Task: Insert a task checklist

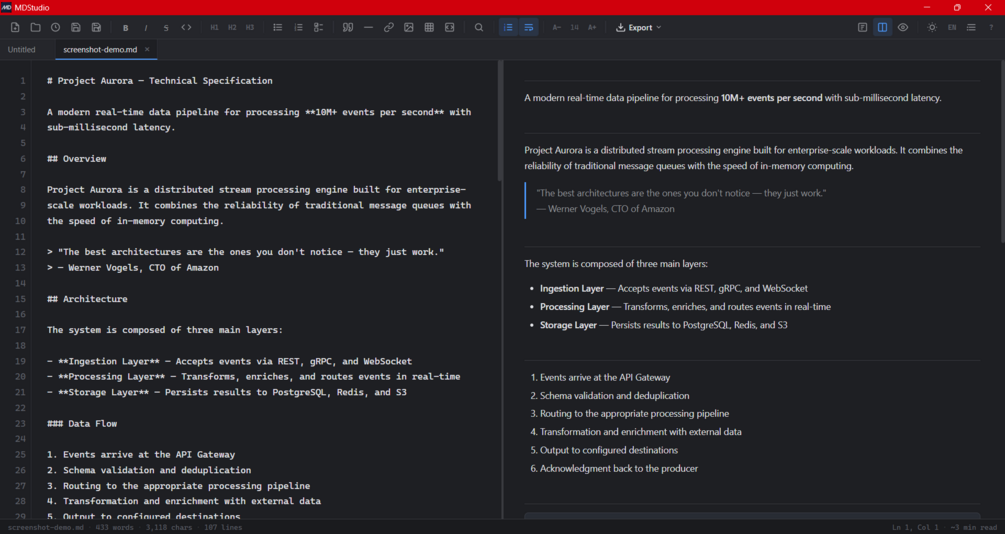Action: click(319, 28)
